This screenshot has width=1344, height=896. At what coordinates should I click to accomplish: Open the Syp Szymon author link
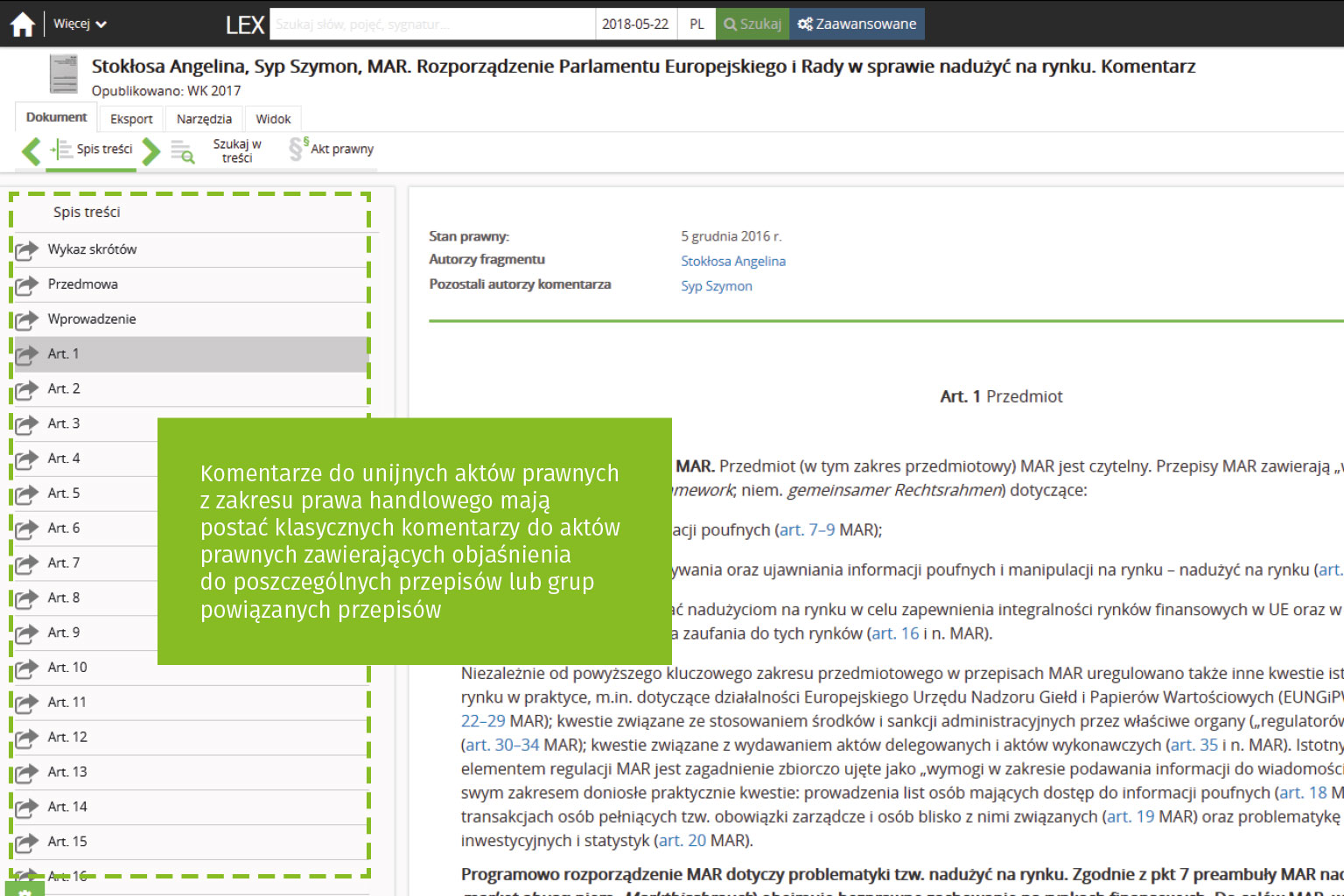pos(717,286)
